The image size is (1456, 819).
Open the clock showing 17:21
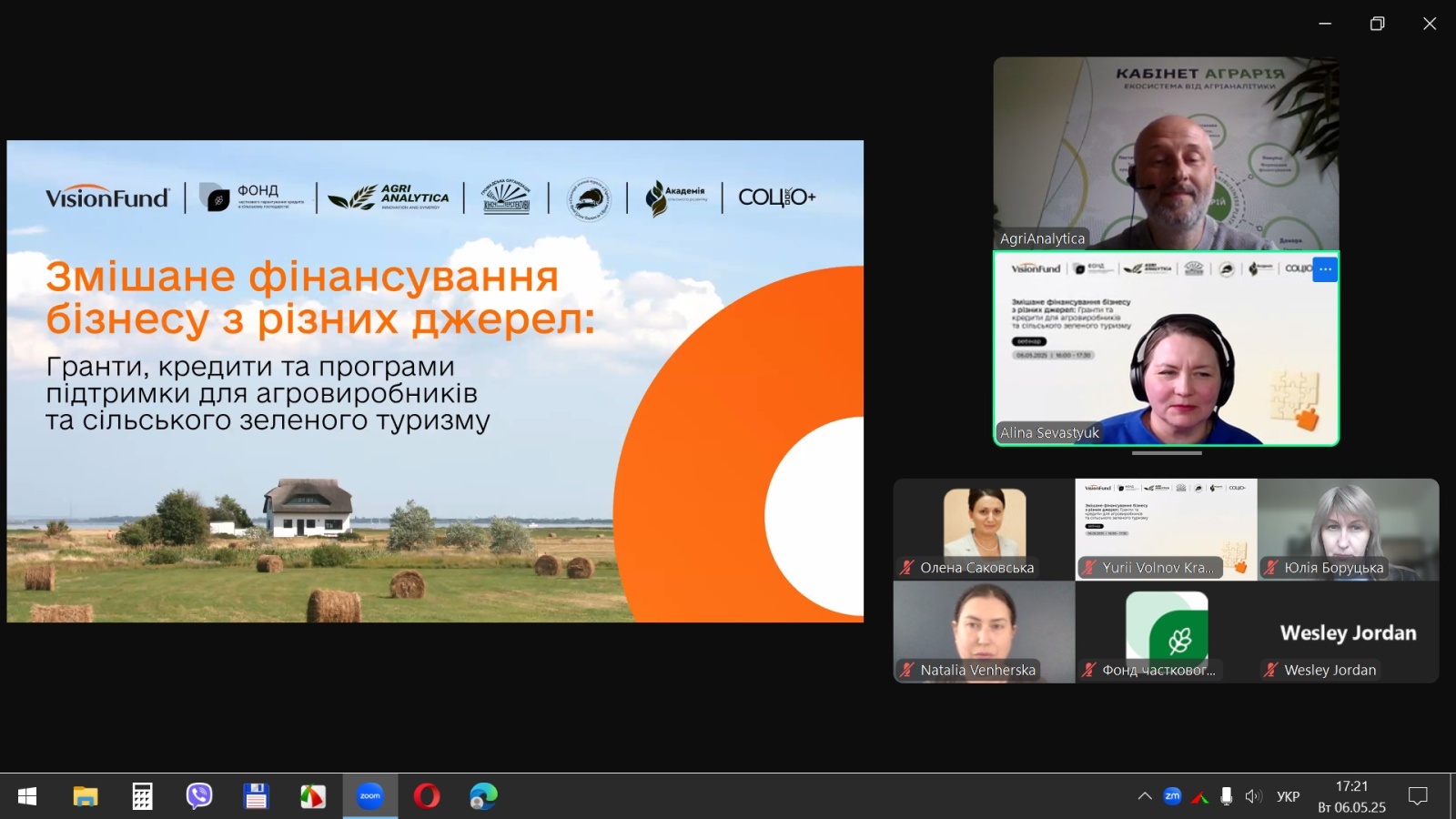point(1351,796)
